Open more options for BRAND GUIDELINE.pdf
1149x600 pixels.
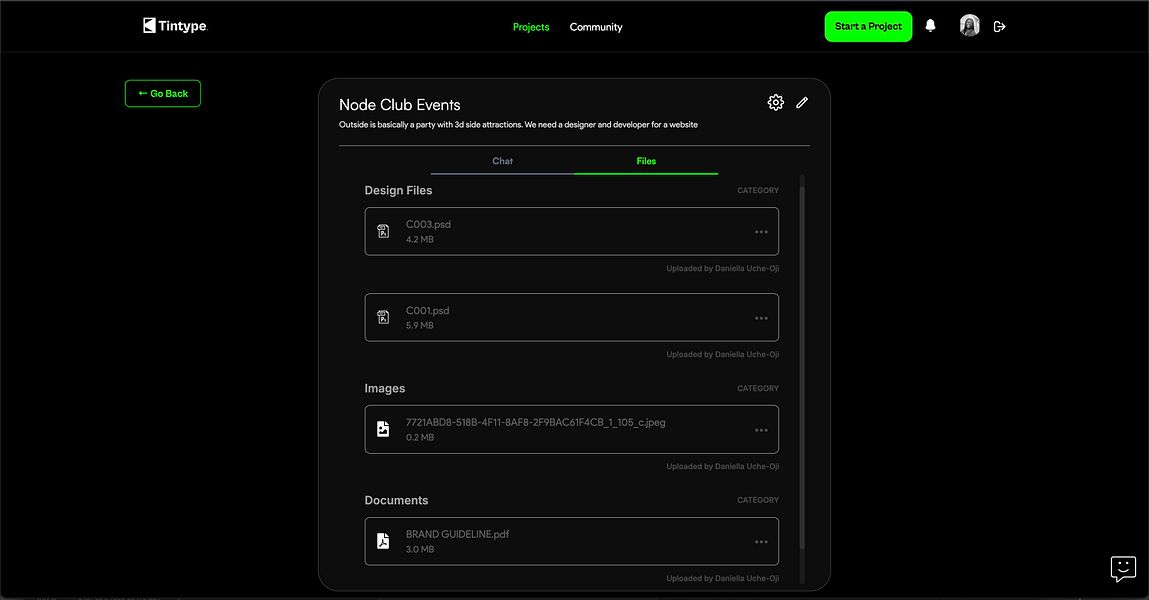[x=761, y=542]
